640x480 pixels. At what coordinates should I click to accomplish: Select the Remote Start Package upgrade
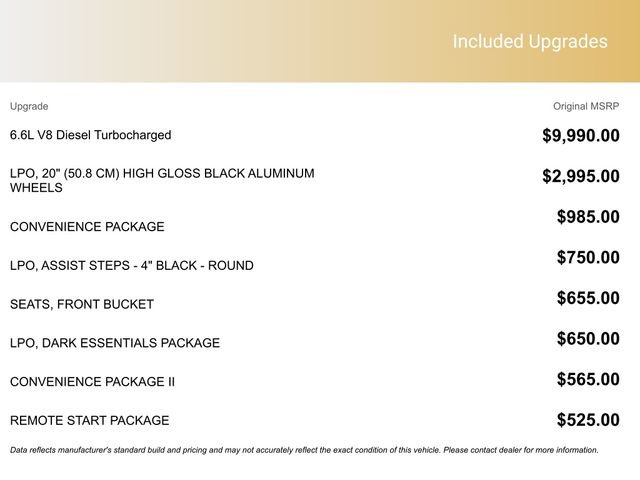[x=90, y=421]
